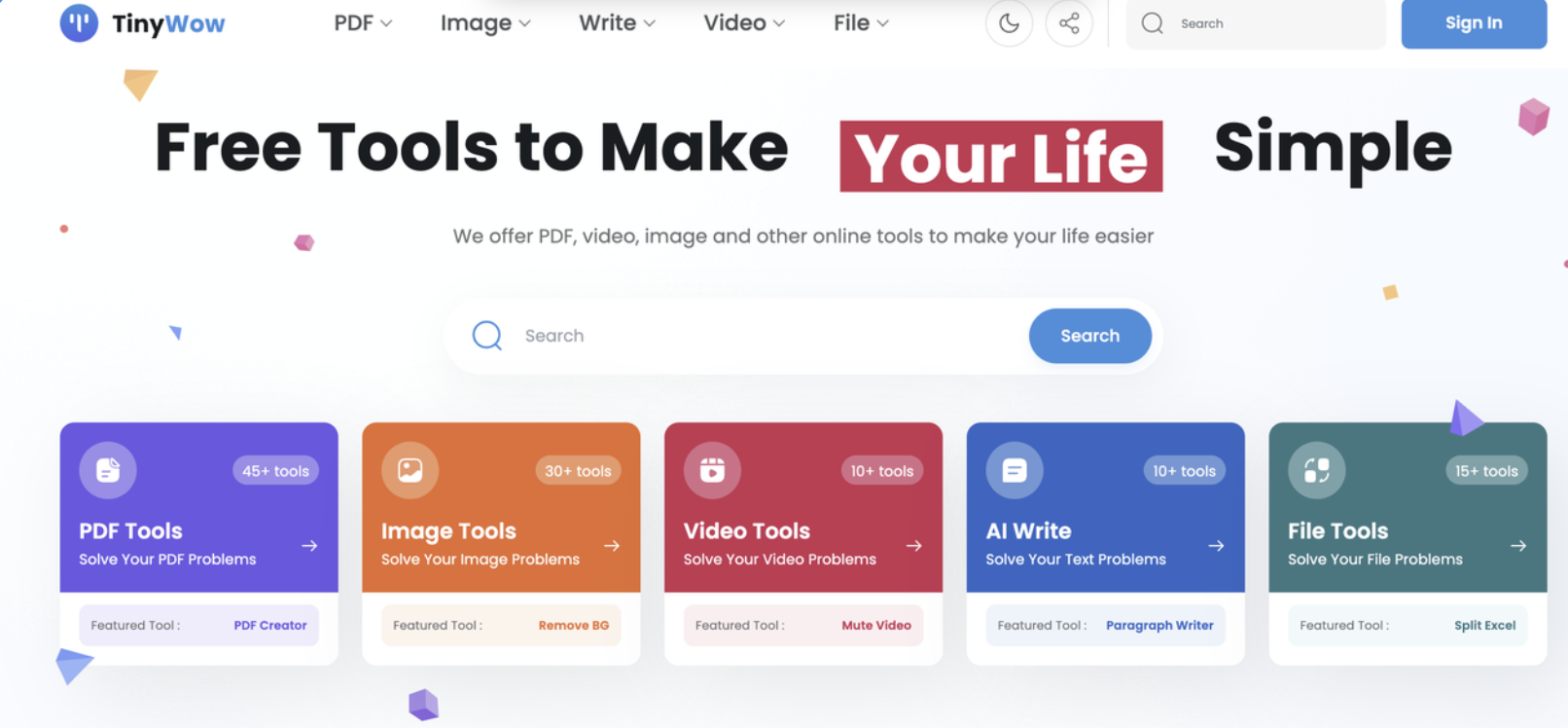Click the TinyWow logo icon
The height and width of the screenshot is (728, 1568).
click(79, 23)
